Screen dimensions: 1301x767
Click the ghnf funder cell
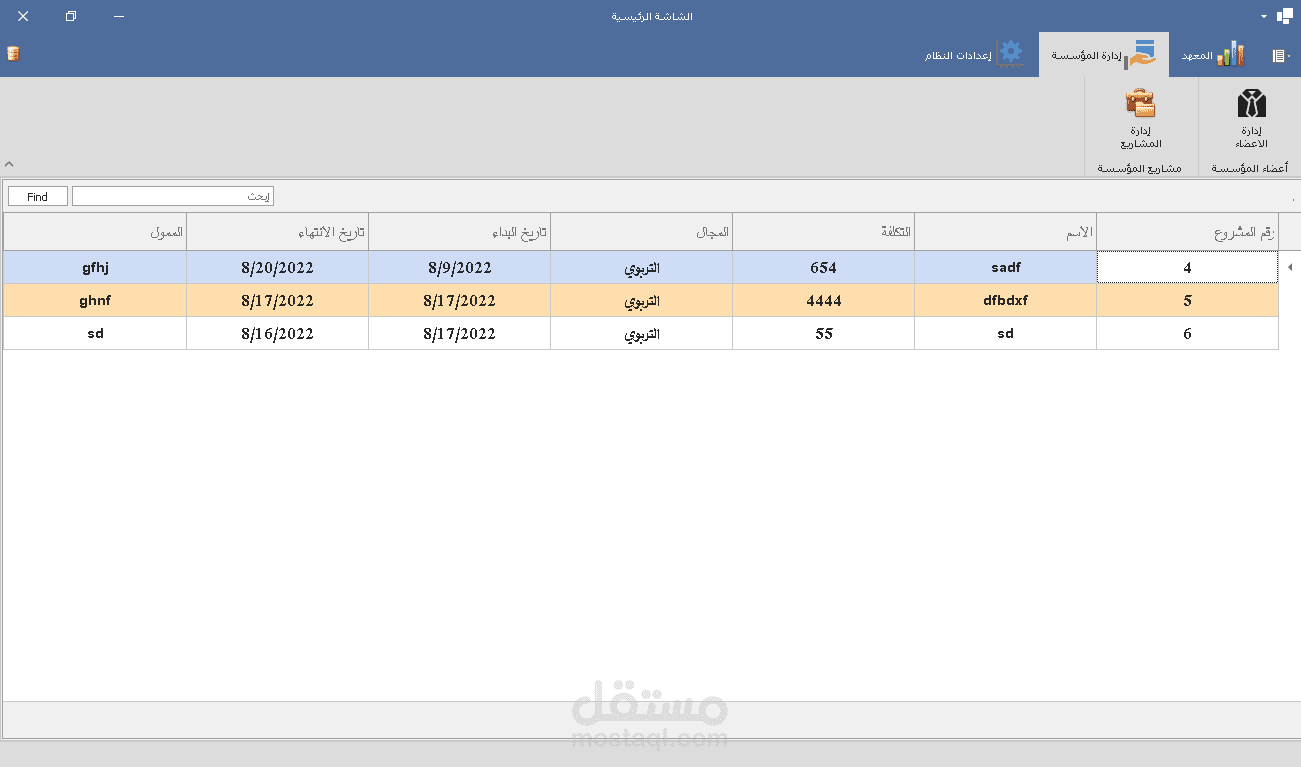[95, 301]
